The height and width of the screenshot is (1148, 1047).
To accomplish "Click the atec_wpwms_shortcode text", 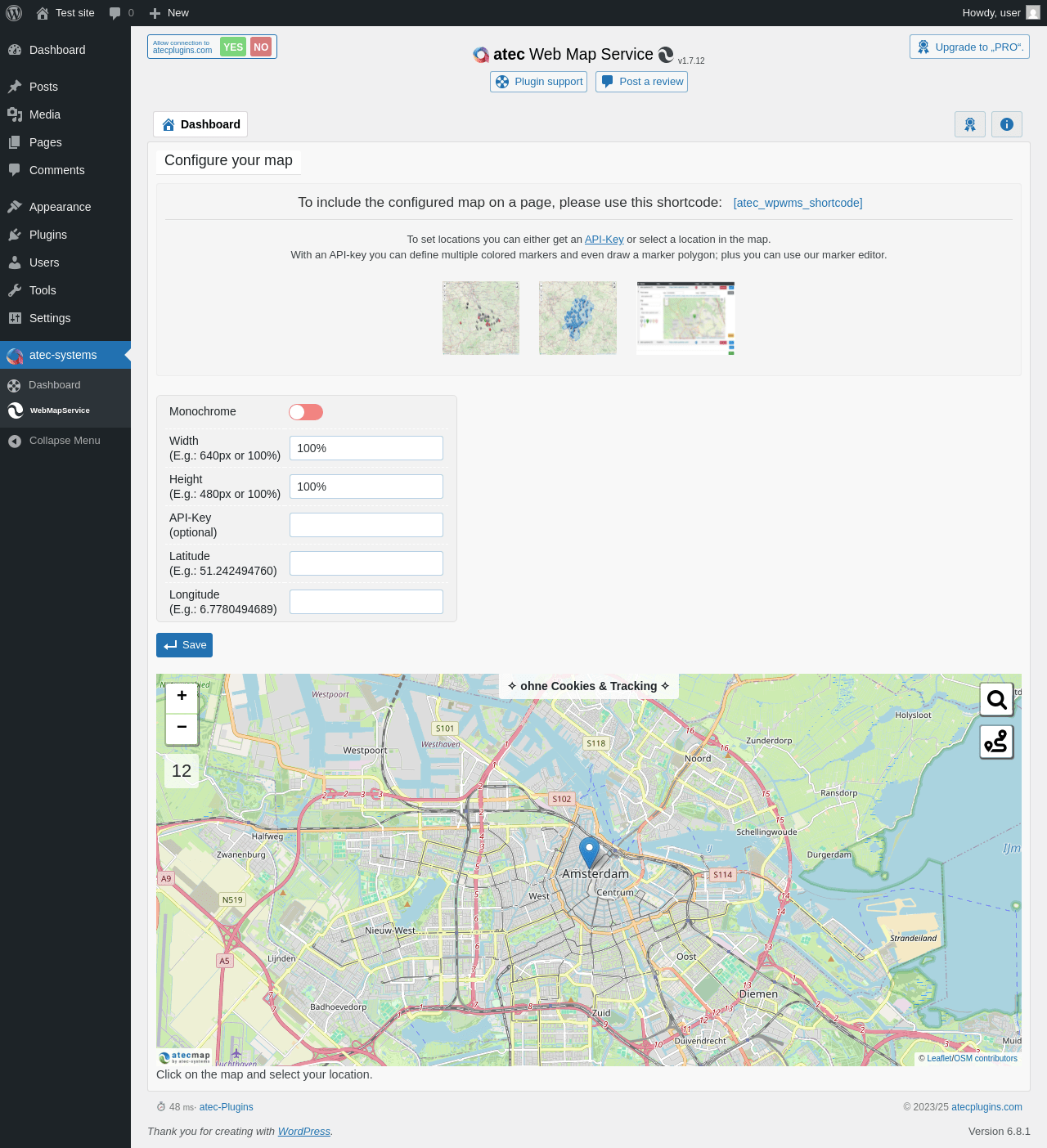I will pos(798,203).
